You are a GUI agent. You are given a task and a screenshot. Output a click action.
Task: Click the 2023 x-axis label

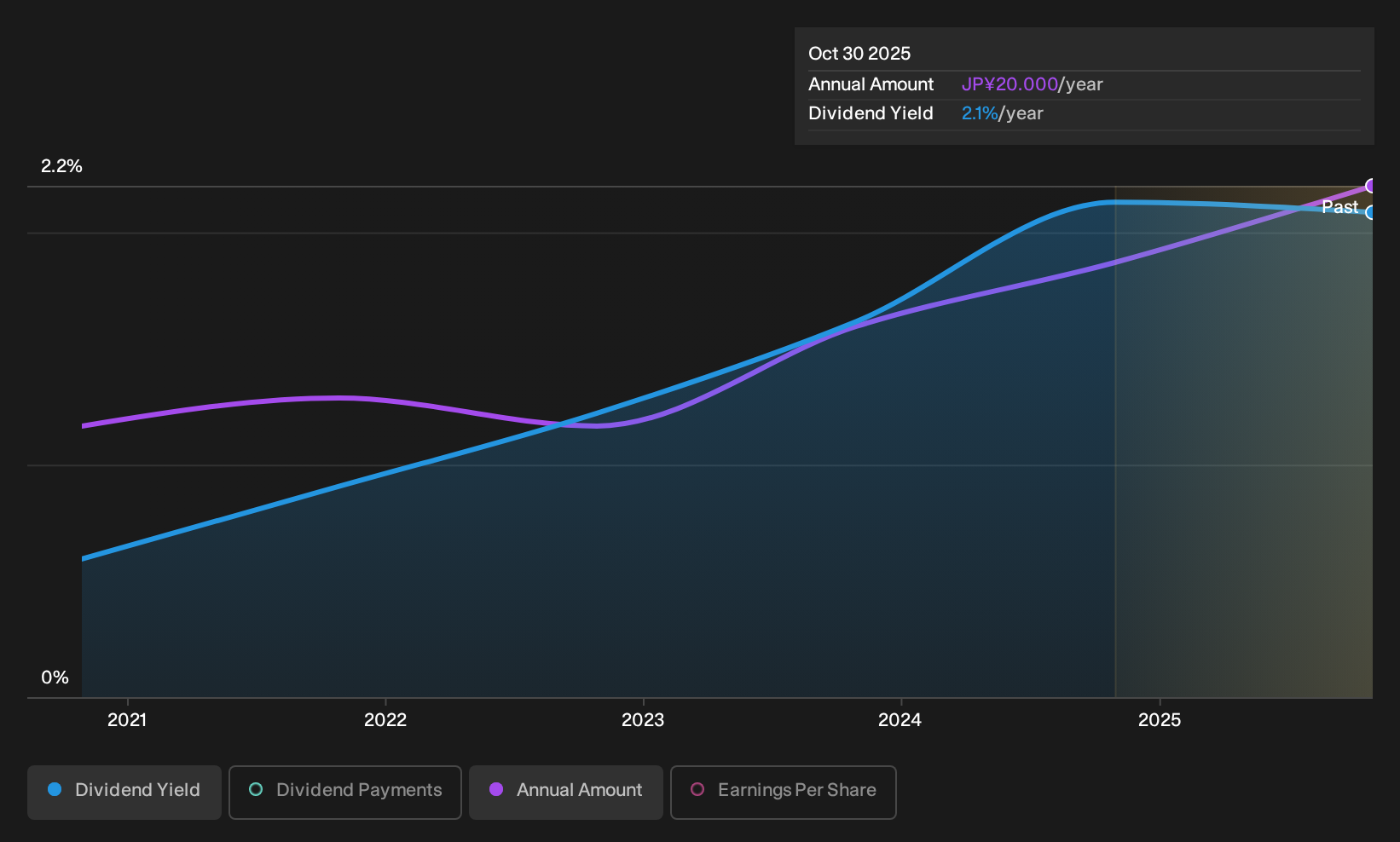pyautogui.click(x=643, y=720)
